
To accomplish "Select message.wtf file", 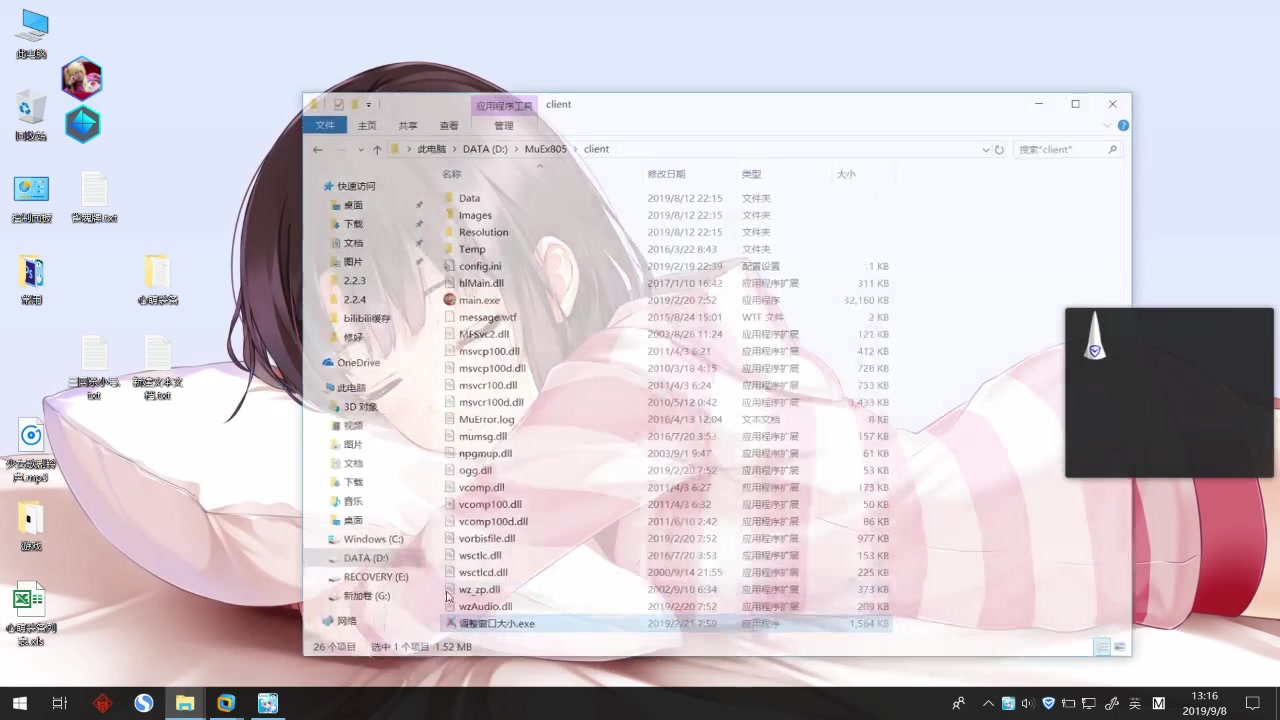I will click(x=487, y=317).
